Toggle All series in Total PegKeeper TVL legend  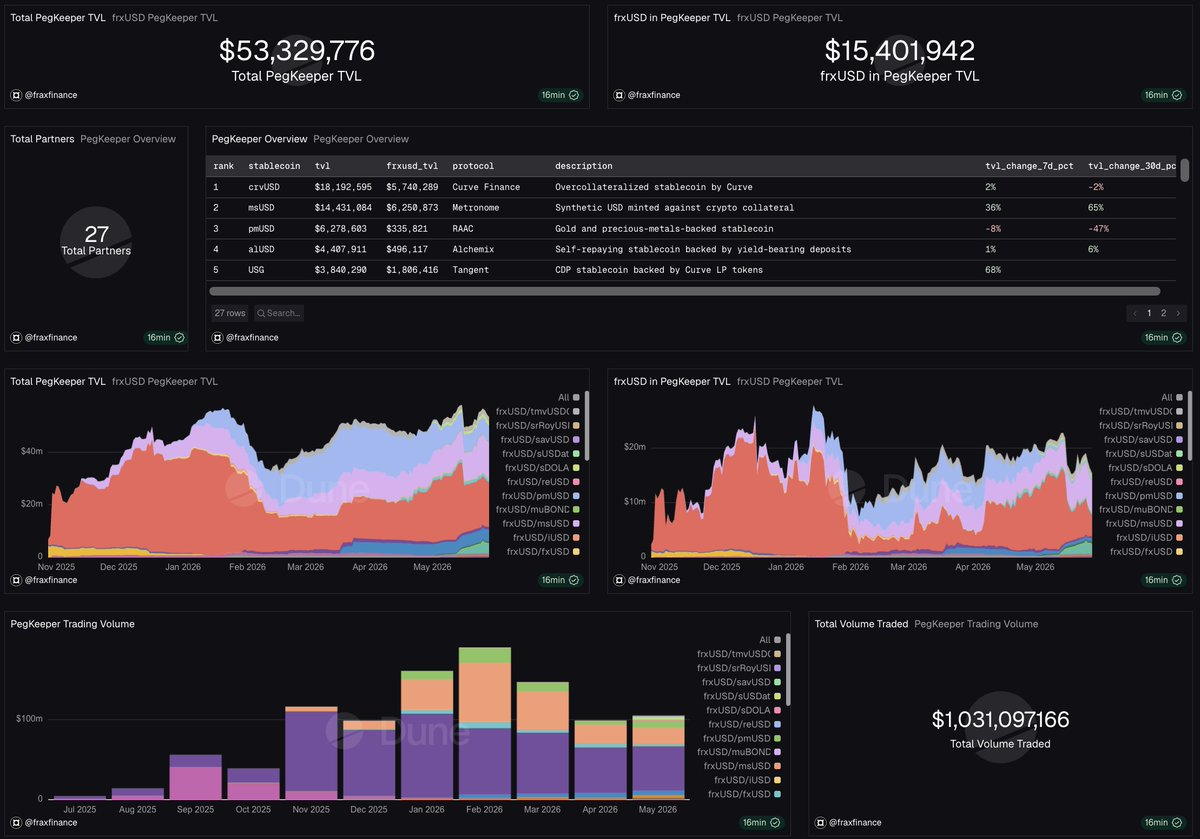569,397
